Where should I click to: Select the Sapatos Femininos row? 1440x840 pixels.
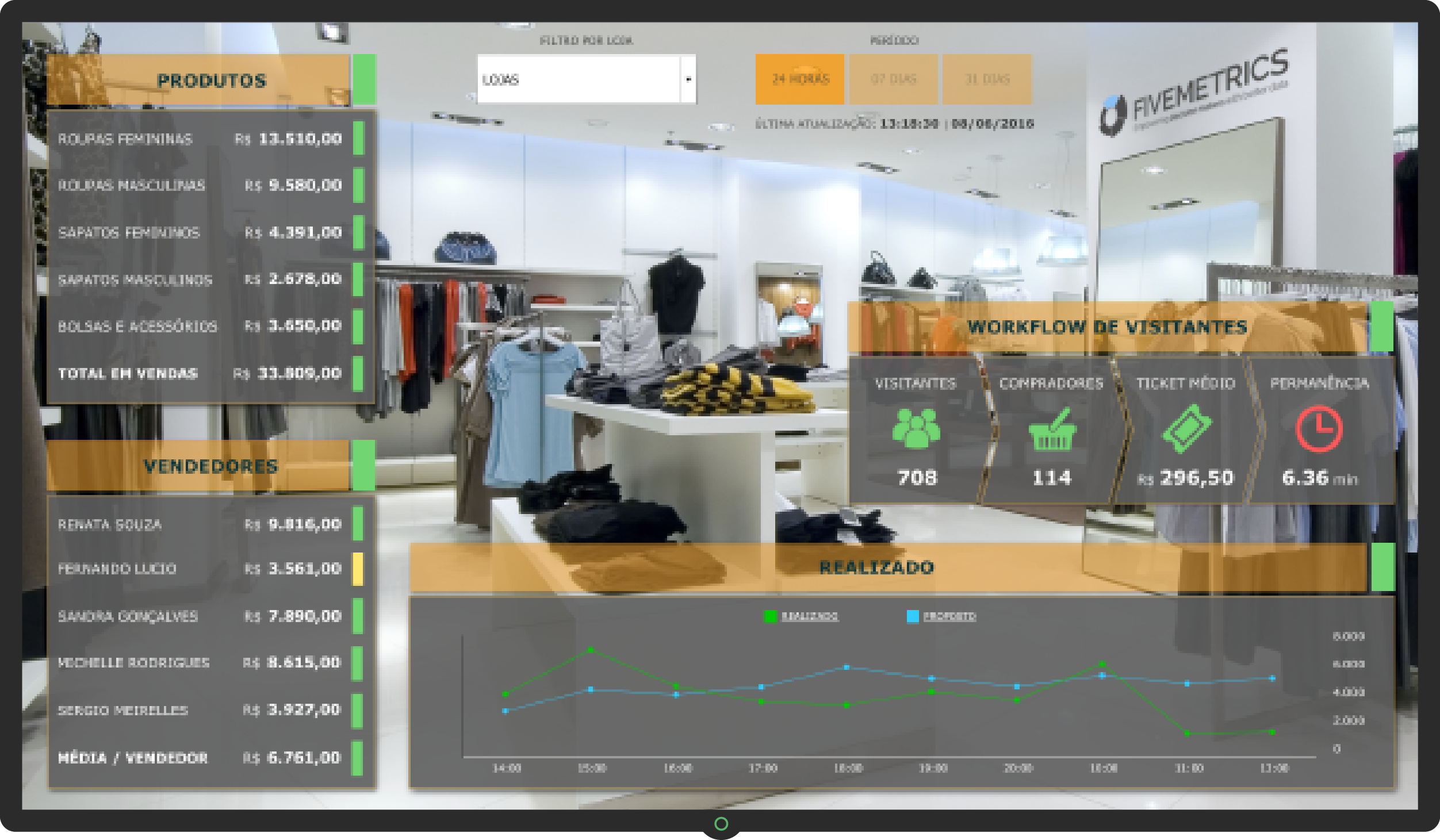211,232
